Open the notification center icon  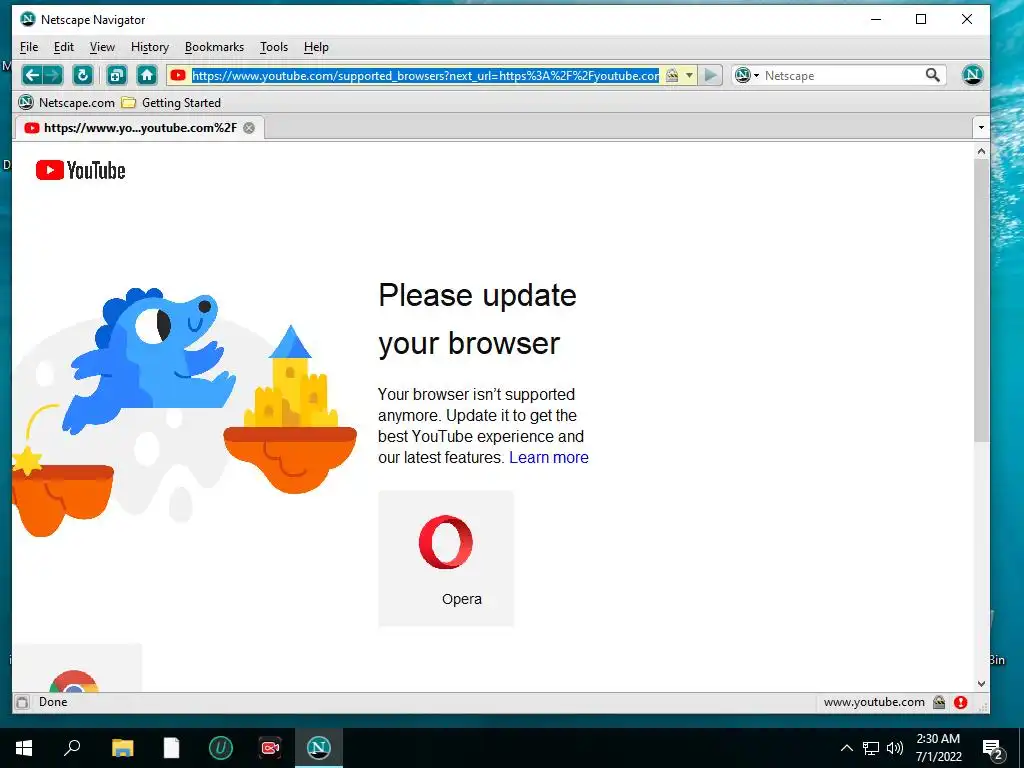coord(993,749)
